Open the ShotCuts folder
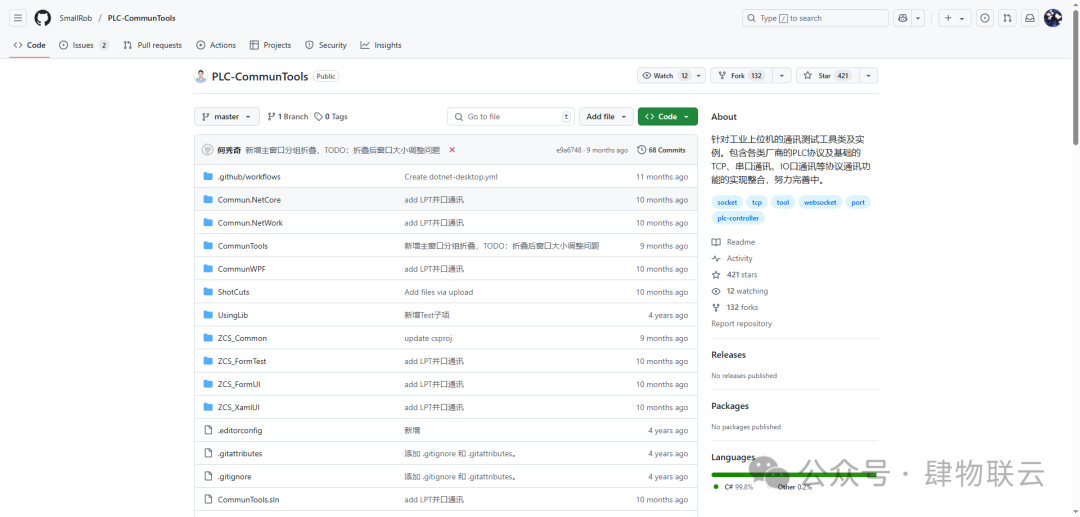The image size is (1080, 517). 233,292
